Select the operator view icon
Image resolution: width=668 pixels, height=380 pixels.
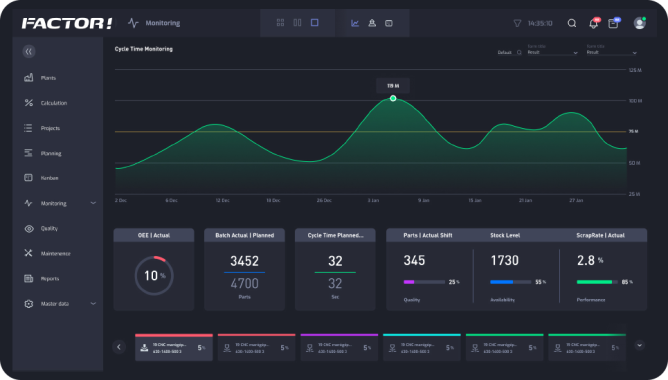372,23
